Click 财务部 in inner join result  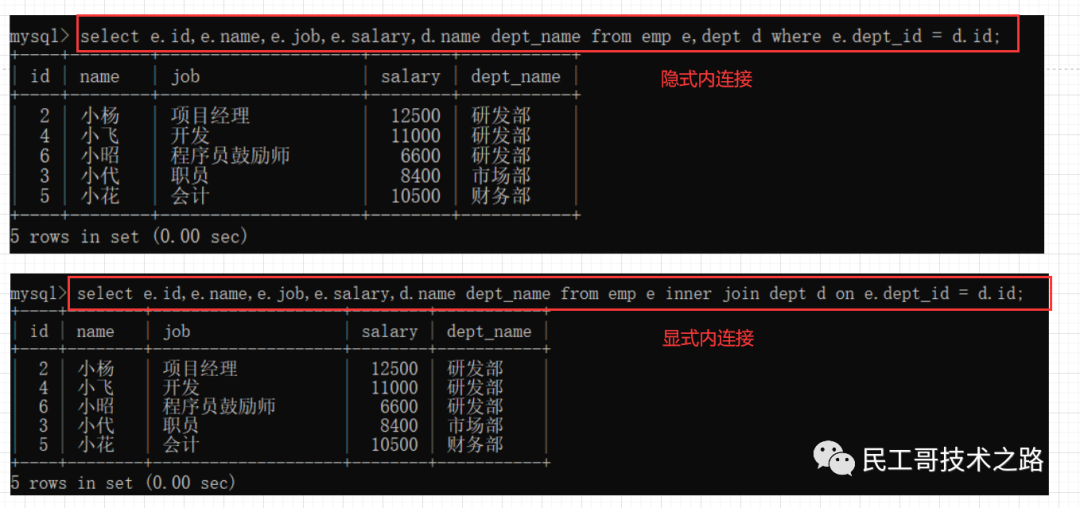(475, 445)
